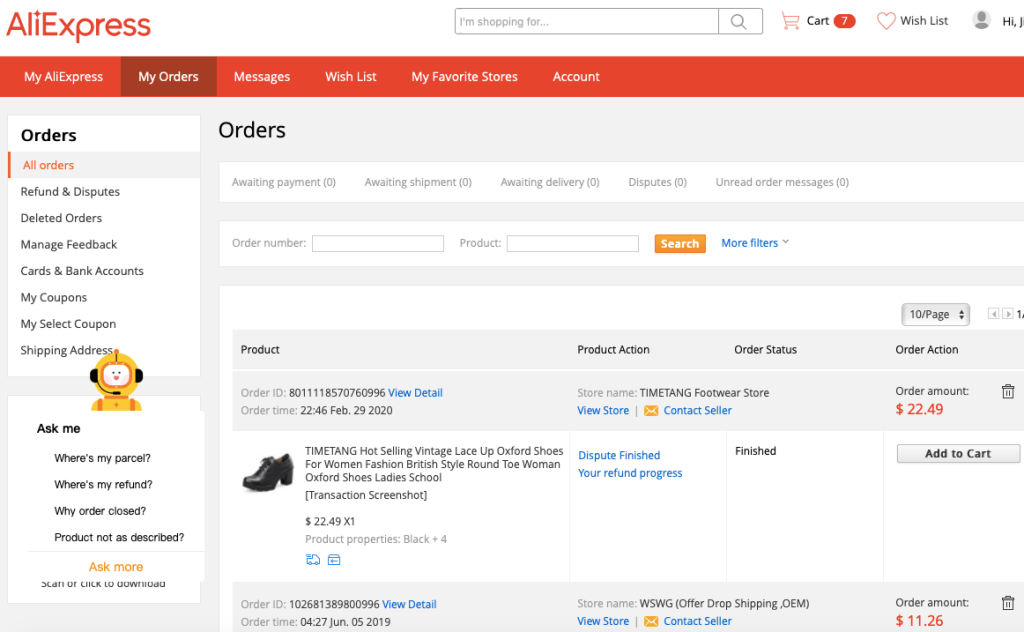
Task: Open Refund & Disputes
Action: (x=70, y=191)
